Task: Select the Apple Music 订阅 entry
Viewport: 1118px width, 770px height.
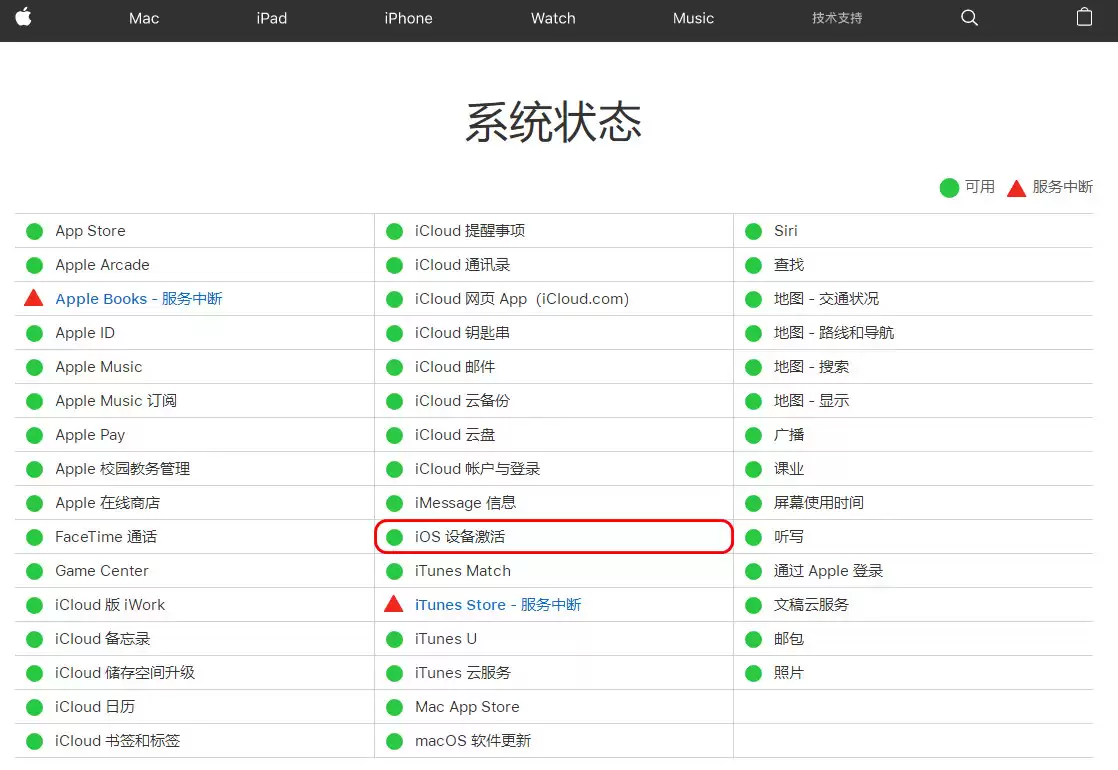Action: coord(116,401)
